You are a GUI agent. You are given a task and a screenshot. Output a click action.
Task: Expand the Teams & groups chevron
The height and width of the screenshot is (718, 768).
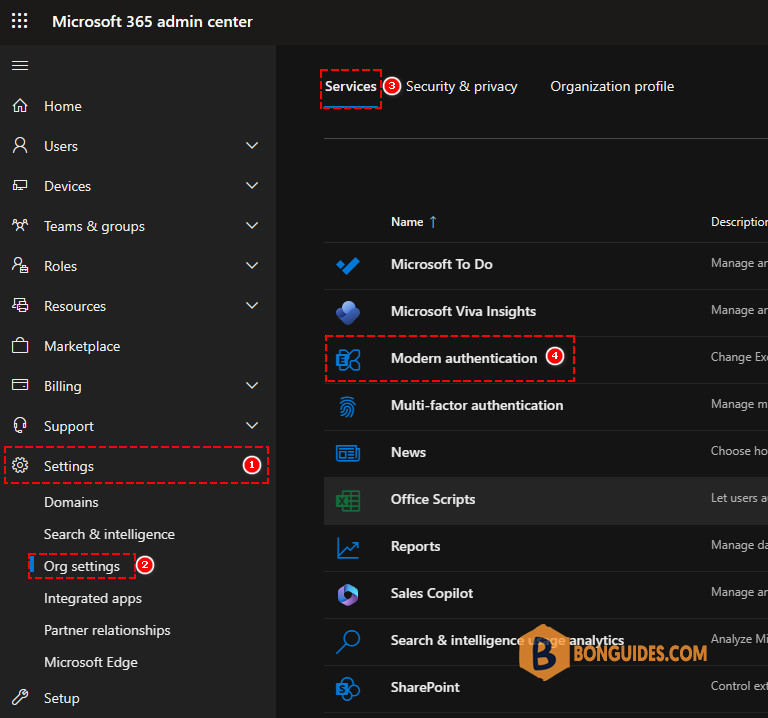[x=252, y=225]
